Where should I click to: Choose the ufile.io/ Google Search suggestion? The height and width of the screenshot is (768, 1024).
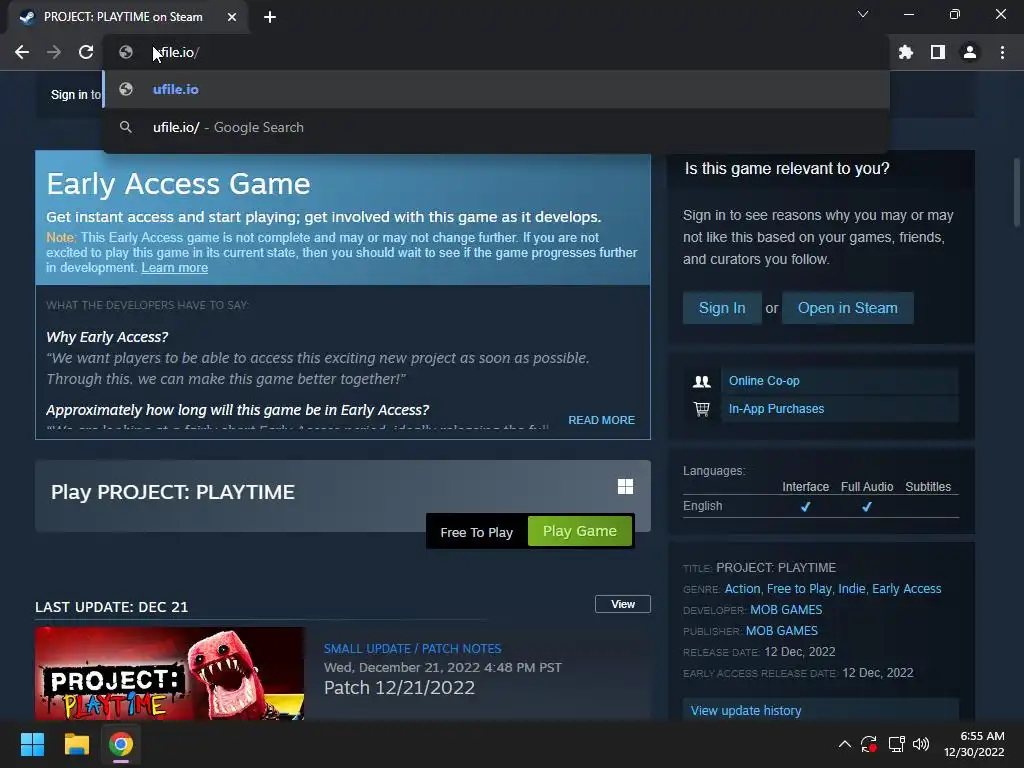[x=496, y=127]
